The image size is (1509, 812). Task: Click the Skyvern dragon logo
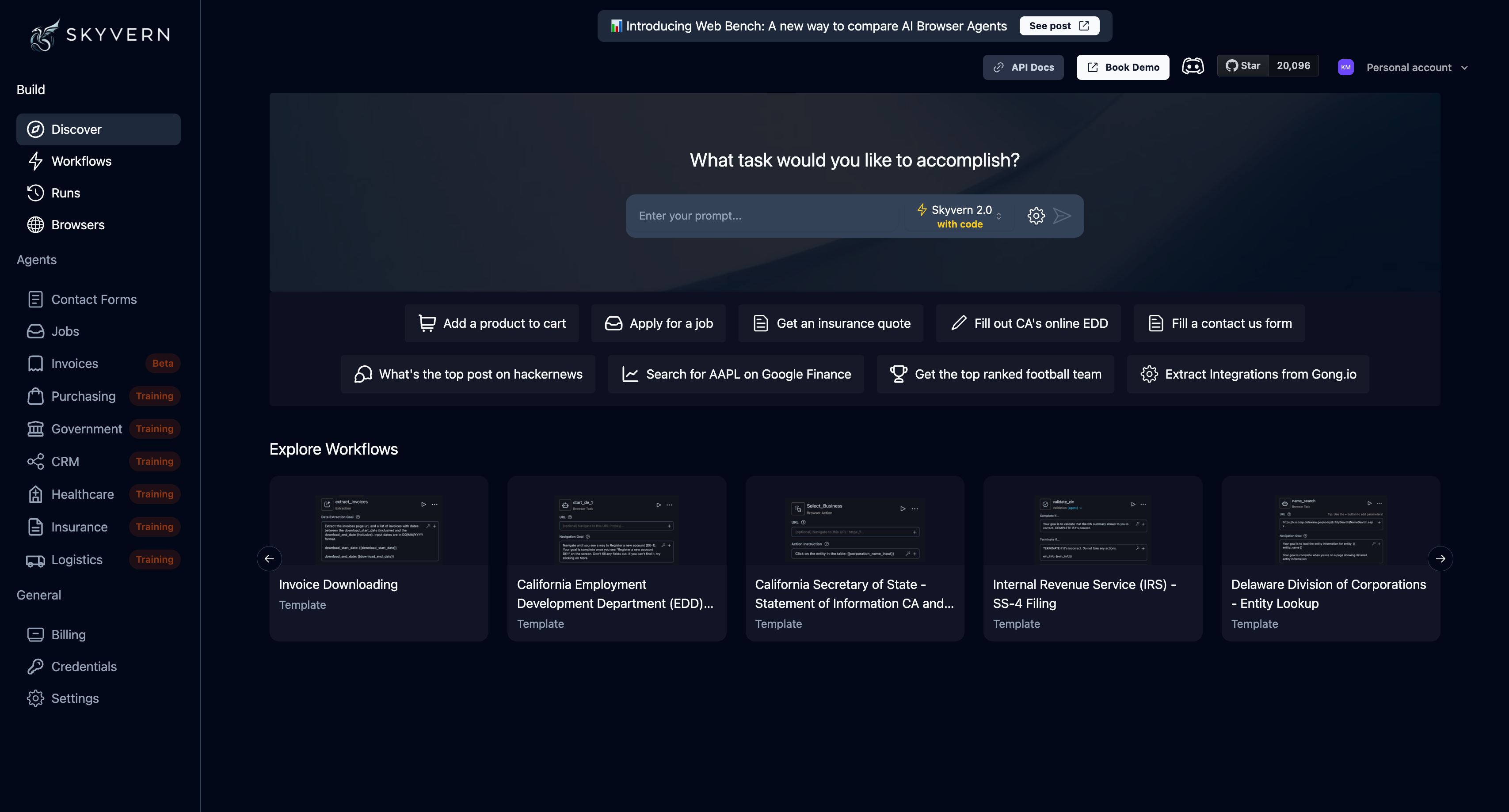[x=45, y=34]
